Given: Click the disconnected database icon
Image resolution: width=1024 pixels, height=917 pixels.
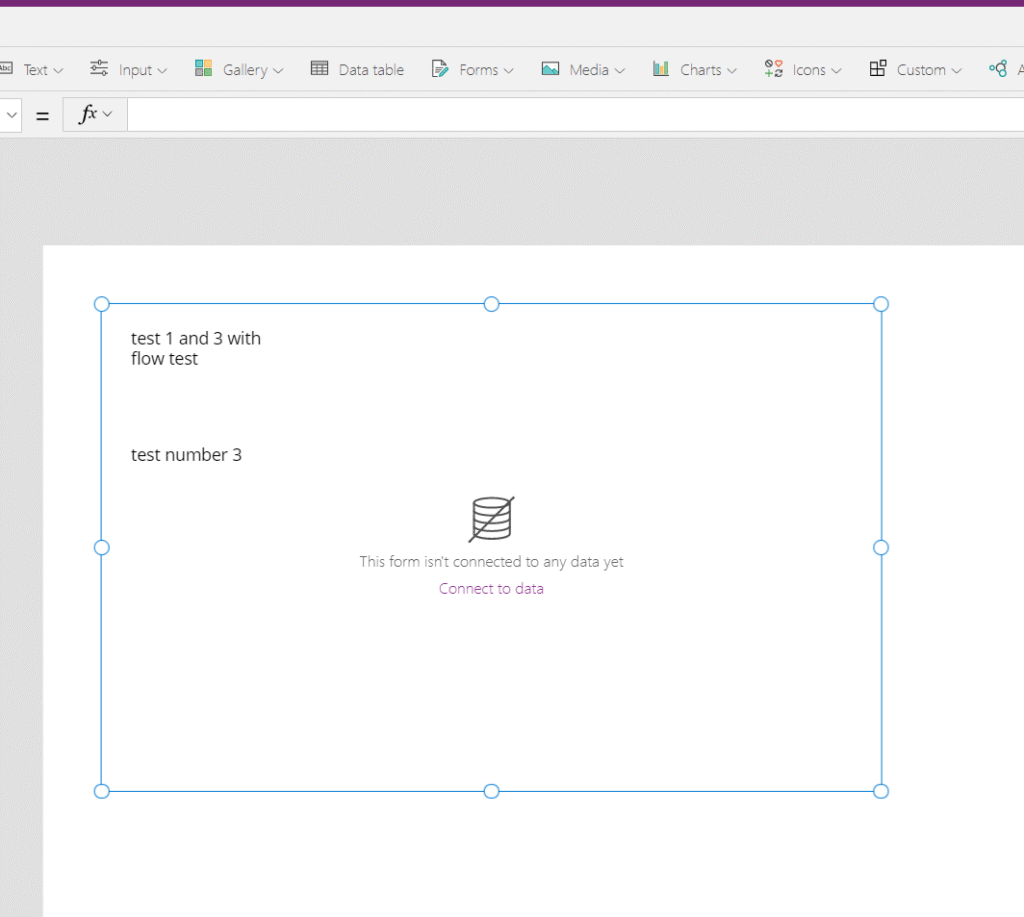Looking at the screenshot, I should click(x=491, y=519).
